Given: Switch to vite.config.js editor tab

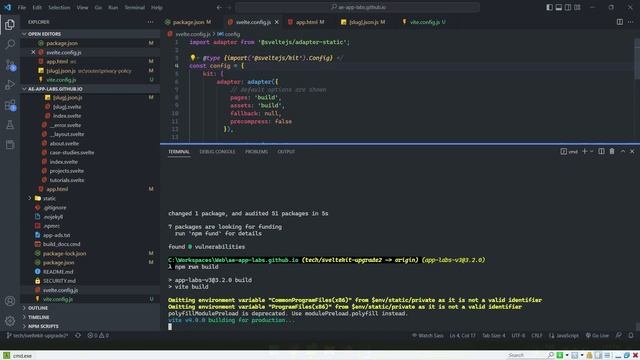Looking at the screenshot, I should [425, 22].
